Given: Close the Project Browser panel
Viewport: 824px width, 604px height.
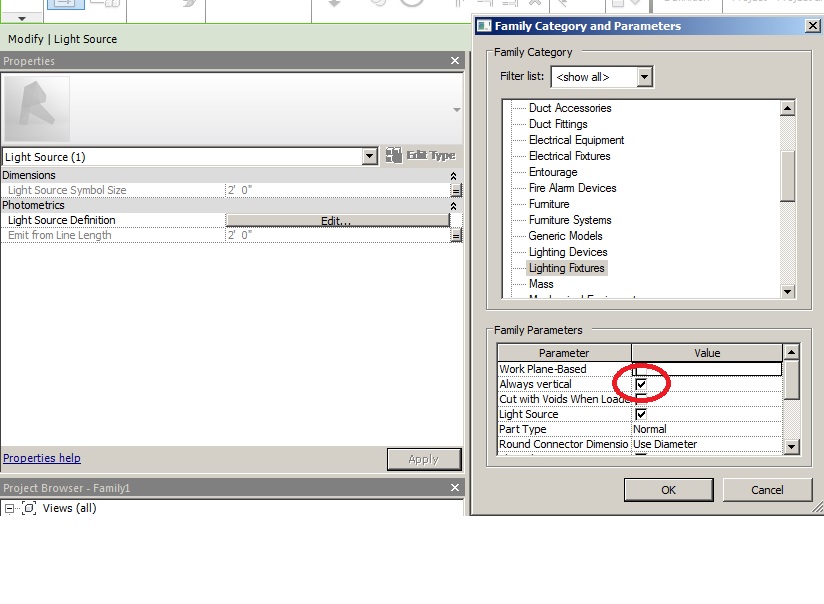Looking at the screenshot, I should coord(455,488).
